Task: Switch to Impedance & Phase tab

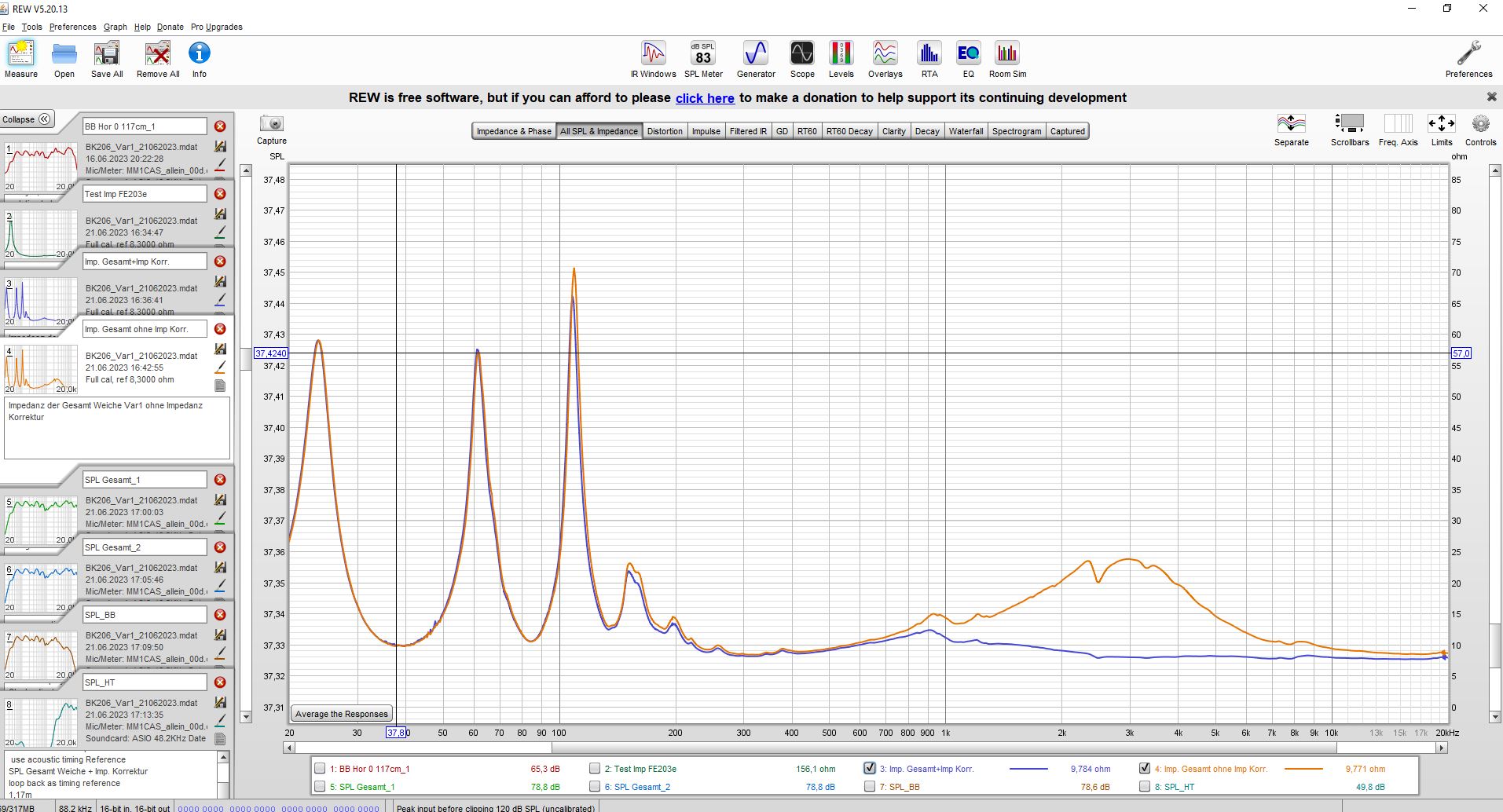Action: pyautogui.click(x=514, y=131)
